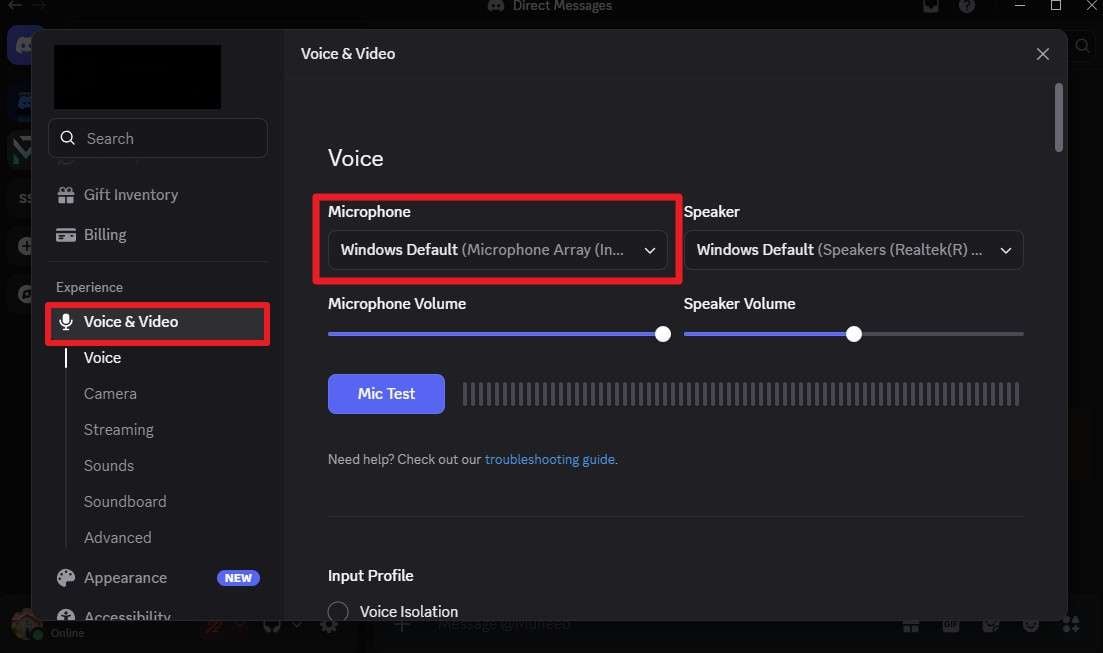The width and height of the screenshot is (1103, 653).
Task: Start the Mic Test
Action: coord(386,394)
